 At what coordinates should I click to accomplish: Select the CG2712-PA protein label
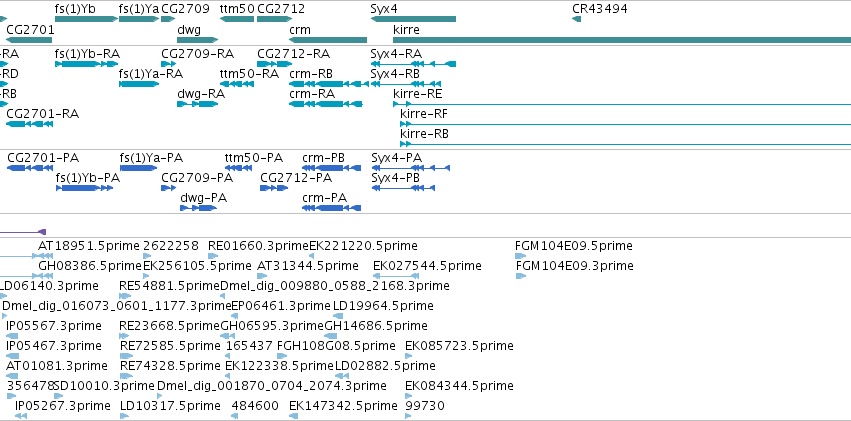[296, 178]
